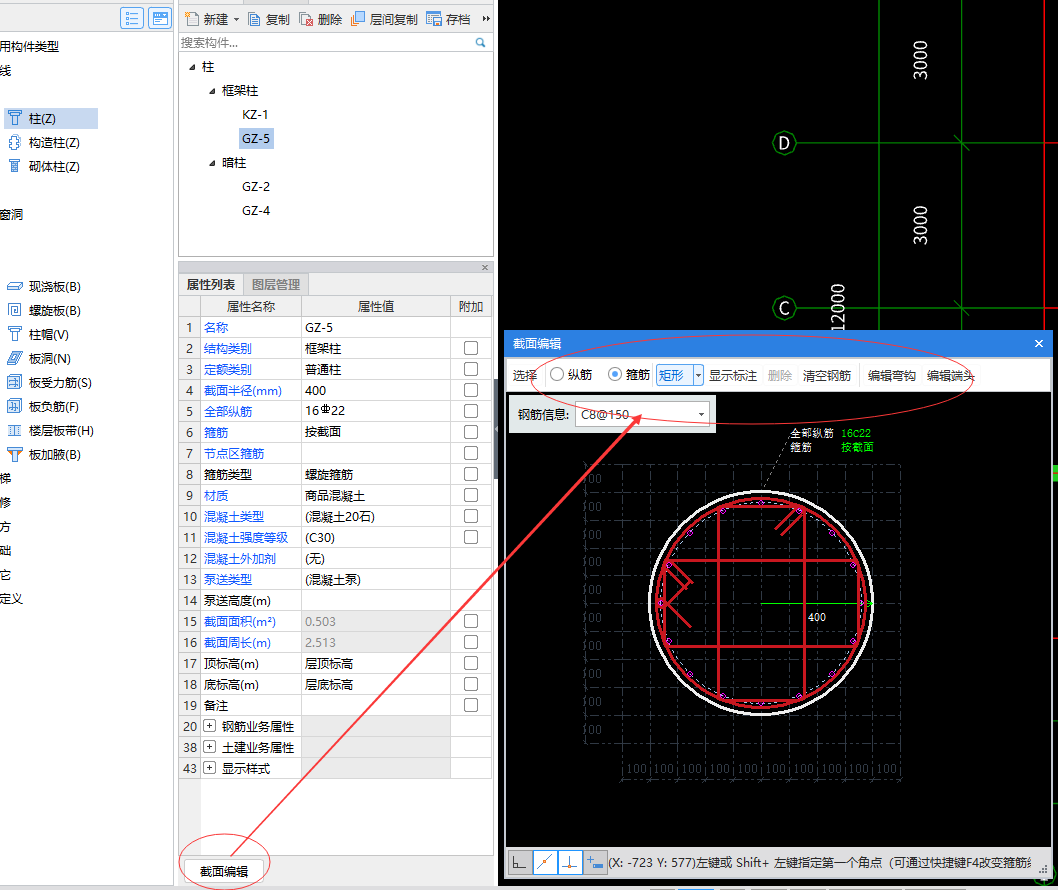Collapse the 暗柱 tree node
1058x890 pixels.
click(x=212, y=163)
